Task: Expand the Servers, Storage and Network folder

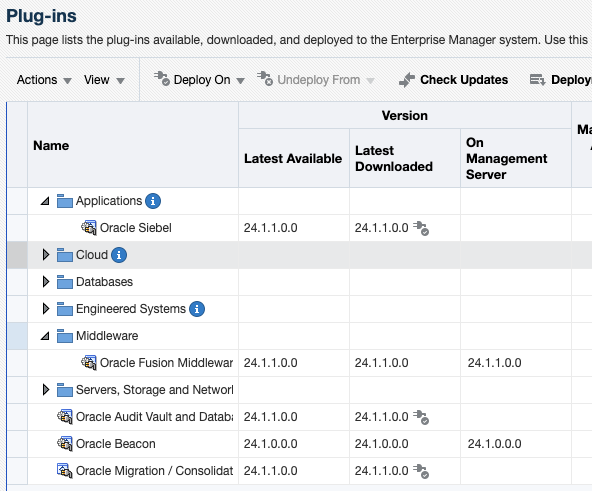Action: (46, 390)
